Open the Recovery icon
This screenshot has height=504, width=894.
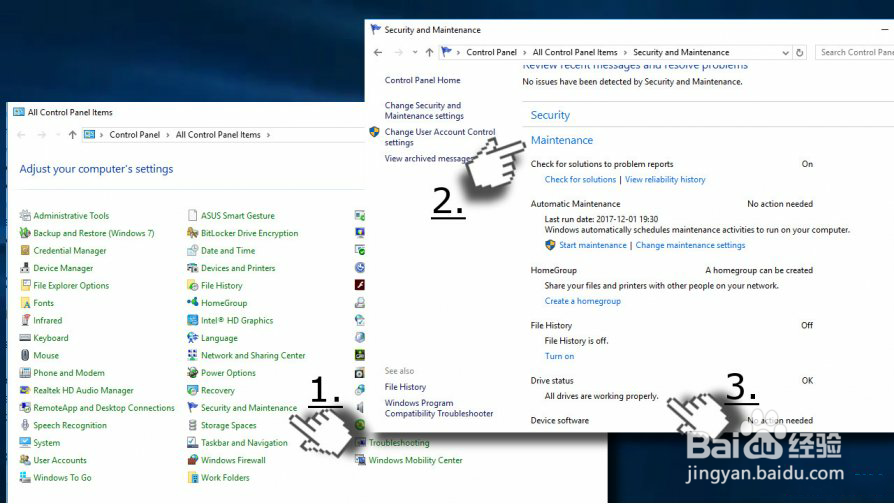[193, 390]
